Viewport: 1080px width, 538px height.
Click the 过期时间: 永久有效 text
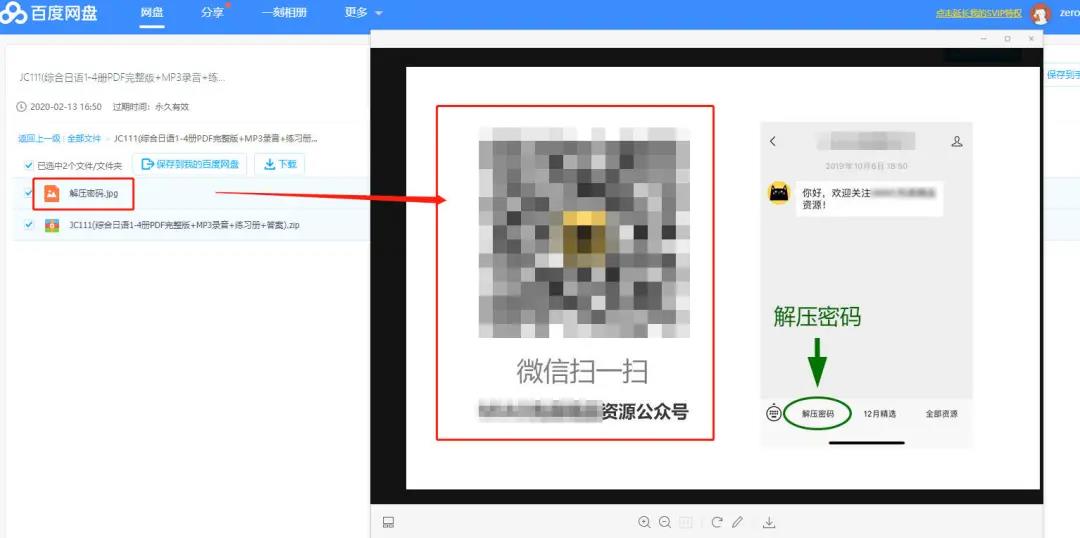pyautogui.click(x=151, y=107)
